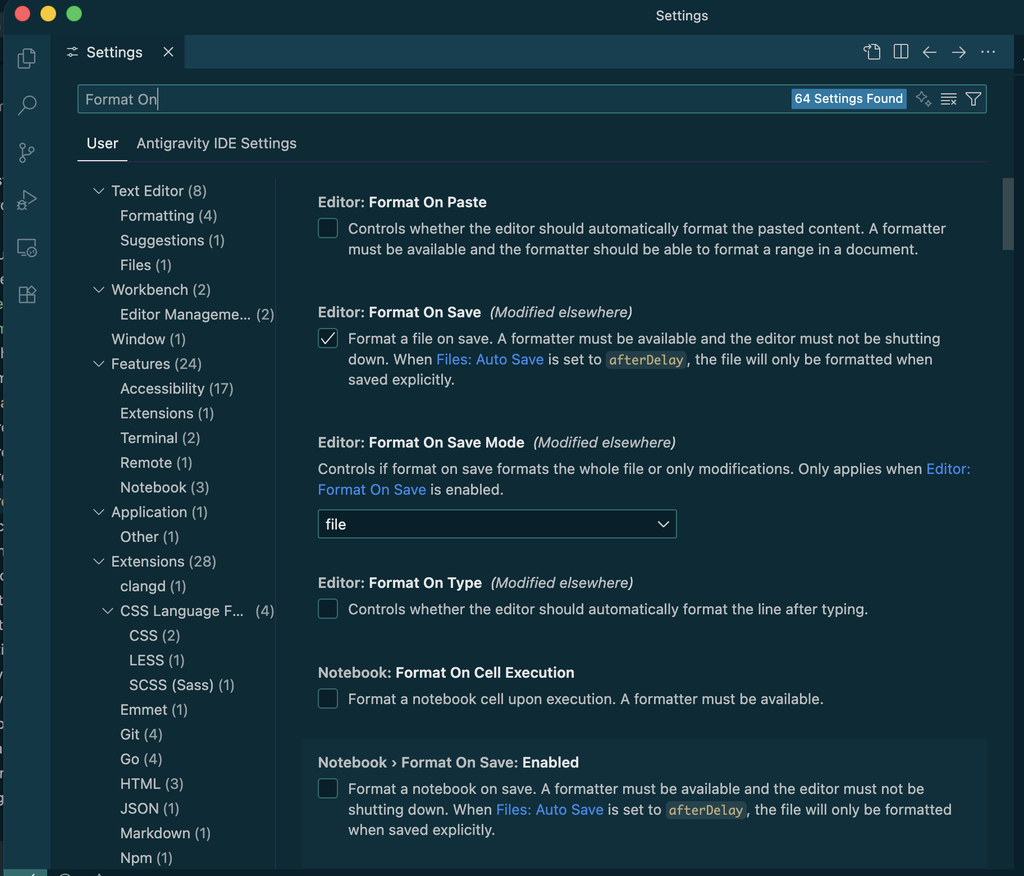
Task: Select Suggestions (1) in settings tree
Action: pos(172,240)
